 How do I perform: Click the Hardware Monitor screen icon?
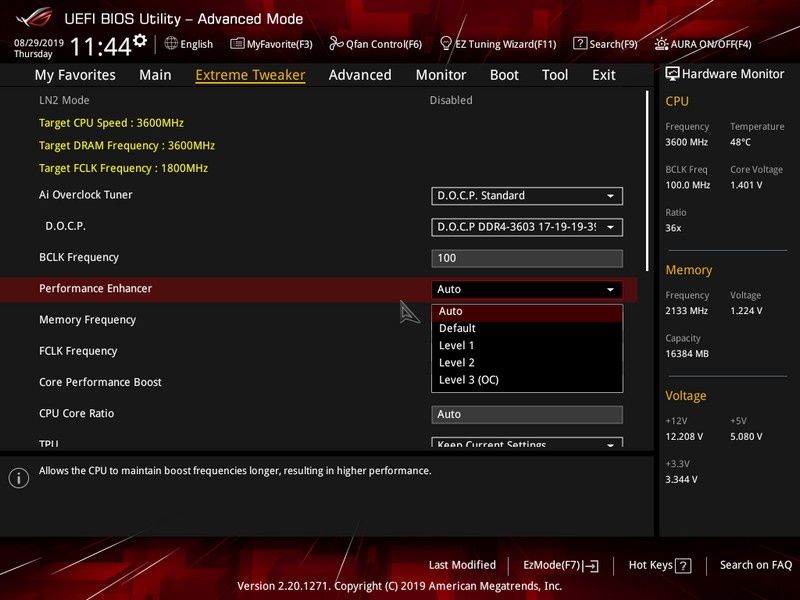[672, 74]
